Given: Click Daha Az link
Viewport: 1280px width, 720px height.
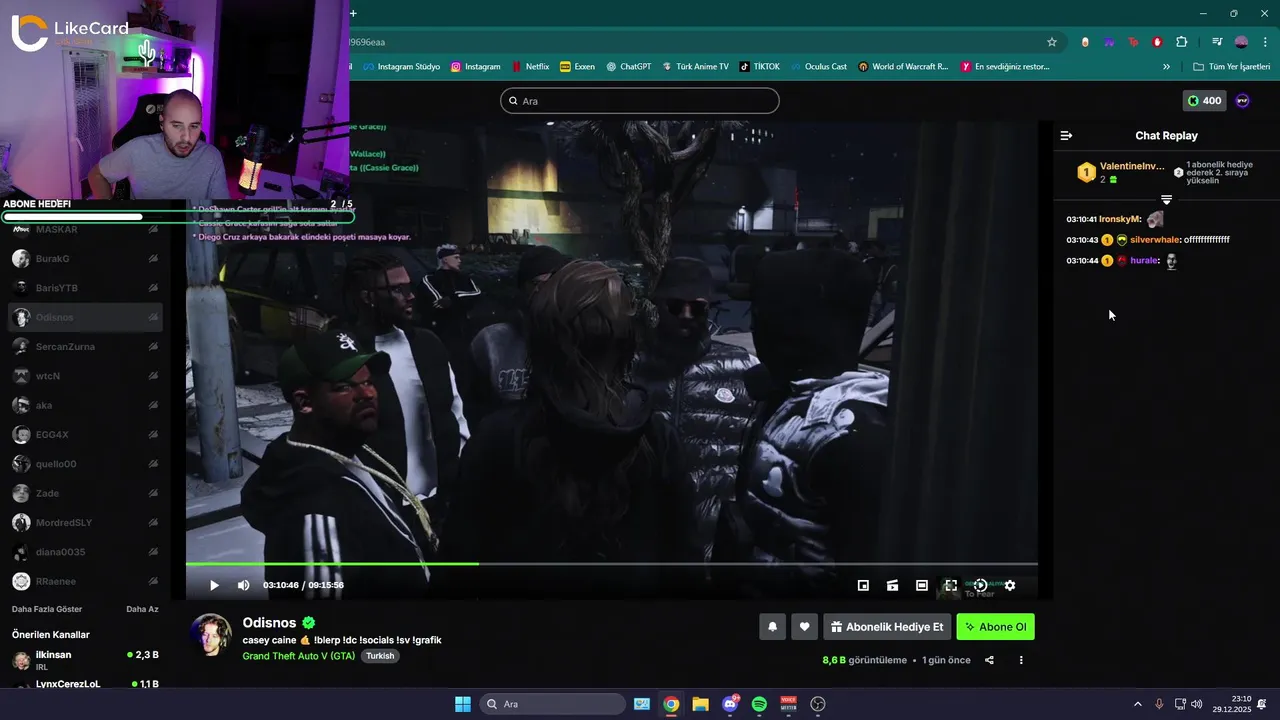Looking at the screenshot, I should (142, 609).
